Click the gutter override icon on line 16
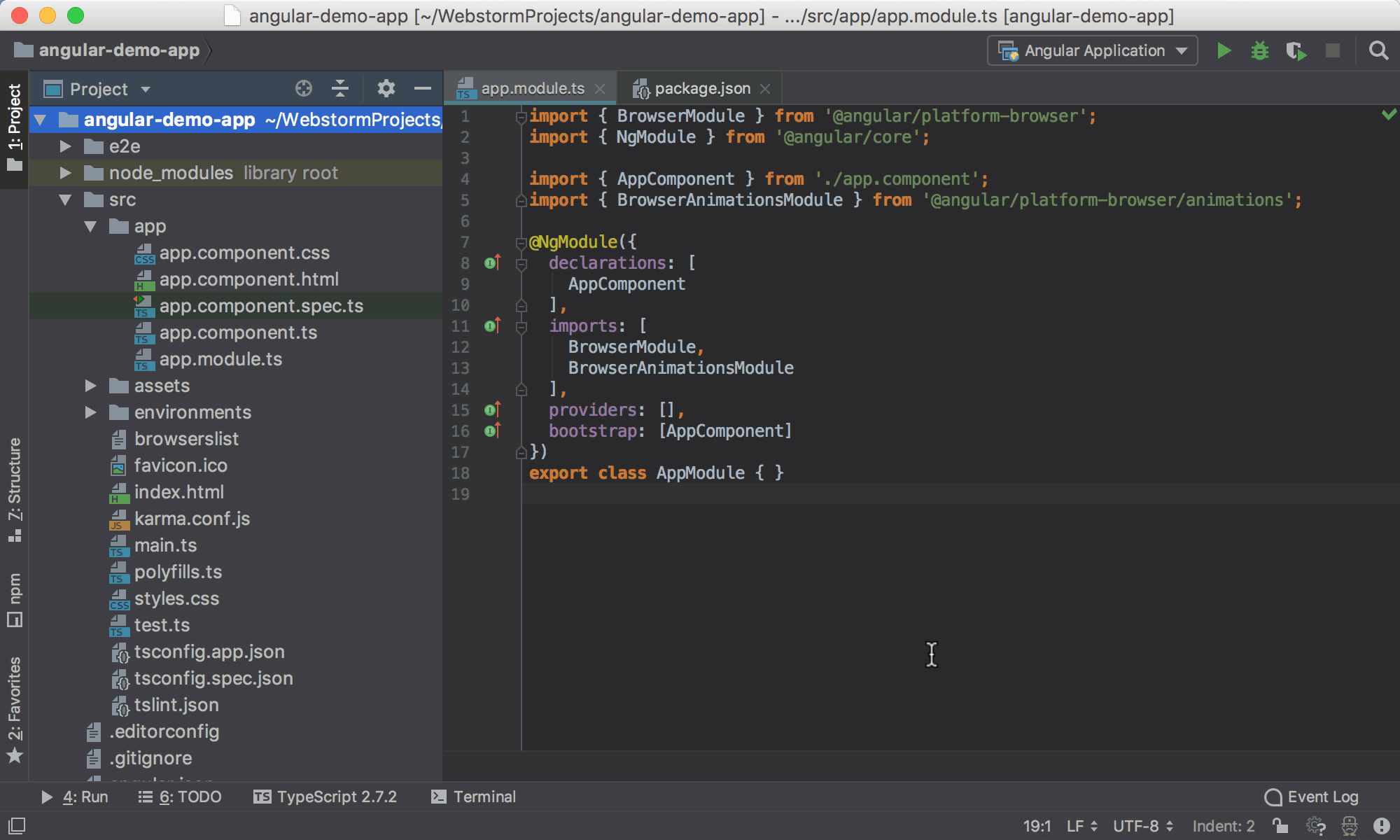Viewport: 1400px width, 840px height. pyautogui.click(x=492, y=430)
